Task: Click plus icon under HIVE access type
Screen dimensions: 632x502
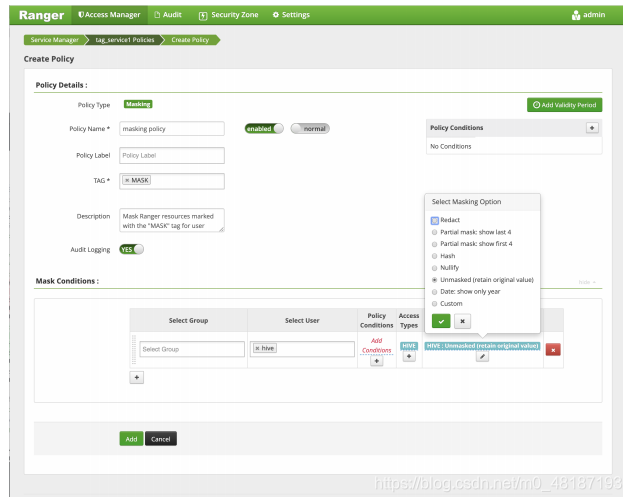Action: (x=409, y=356)
